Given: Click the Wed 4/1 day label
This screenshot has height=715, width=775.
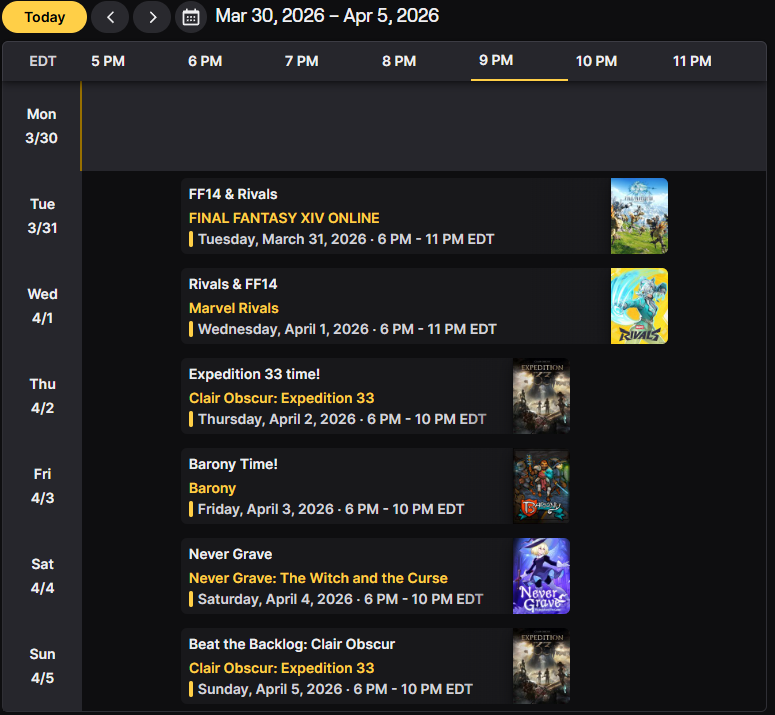Looking at the screenshot, I should pyautogui.click(x=42, y=306).
